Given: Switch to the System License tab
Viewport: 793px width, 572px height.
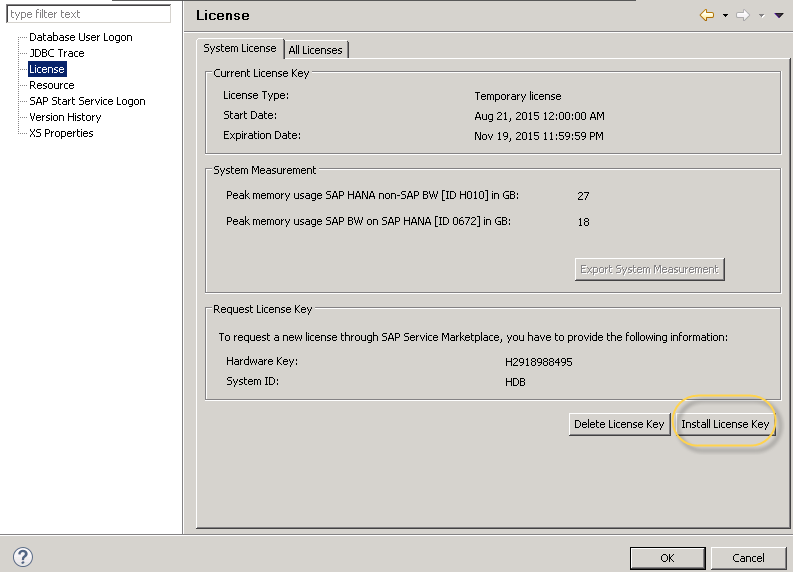Looking at the screenshot, I should coord(240,48).
